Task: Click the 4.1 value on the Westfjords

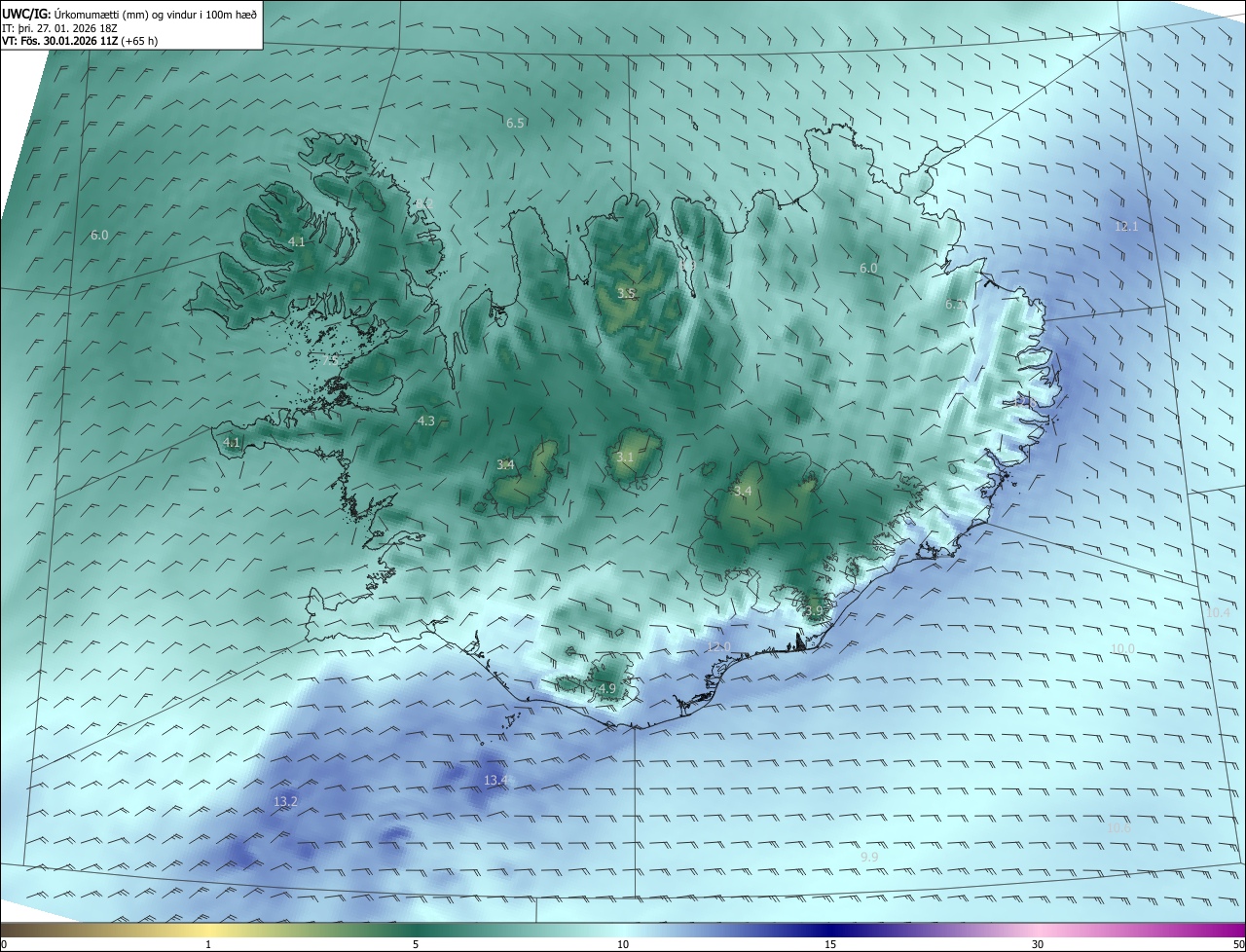Action: click(x=297, y=241)
